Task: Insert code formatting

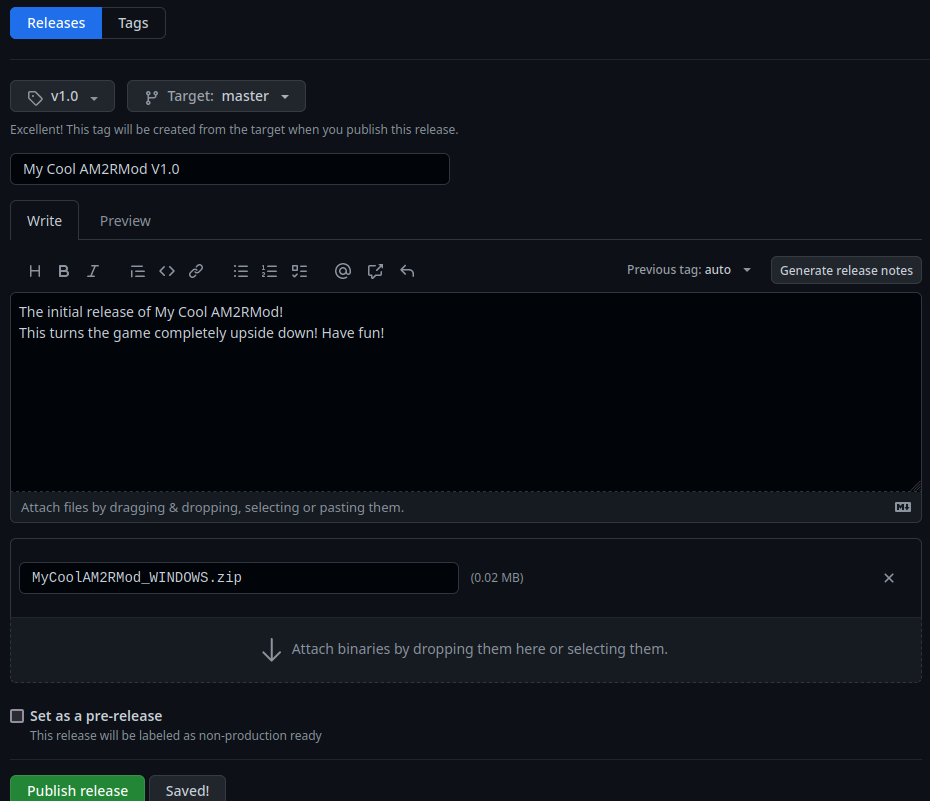Action: click(167, 271)
